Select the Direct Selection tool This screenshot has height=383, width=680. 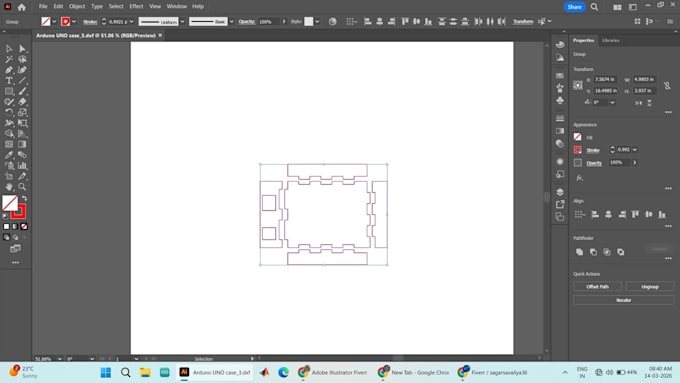pyautogui.click(x=23, y=49)
